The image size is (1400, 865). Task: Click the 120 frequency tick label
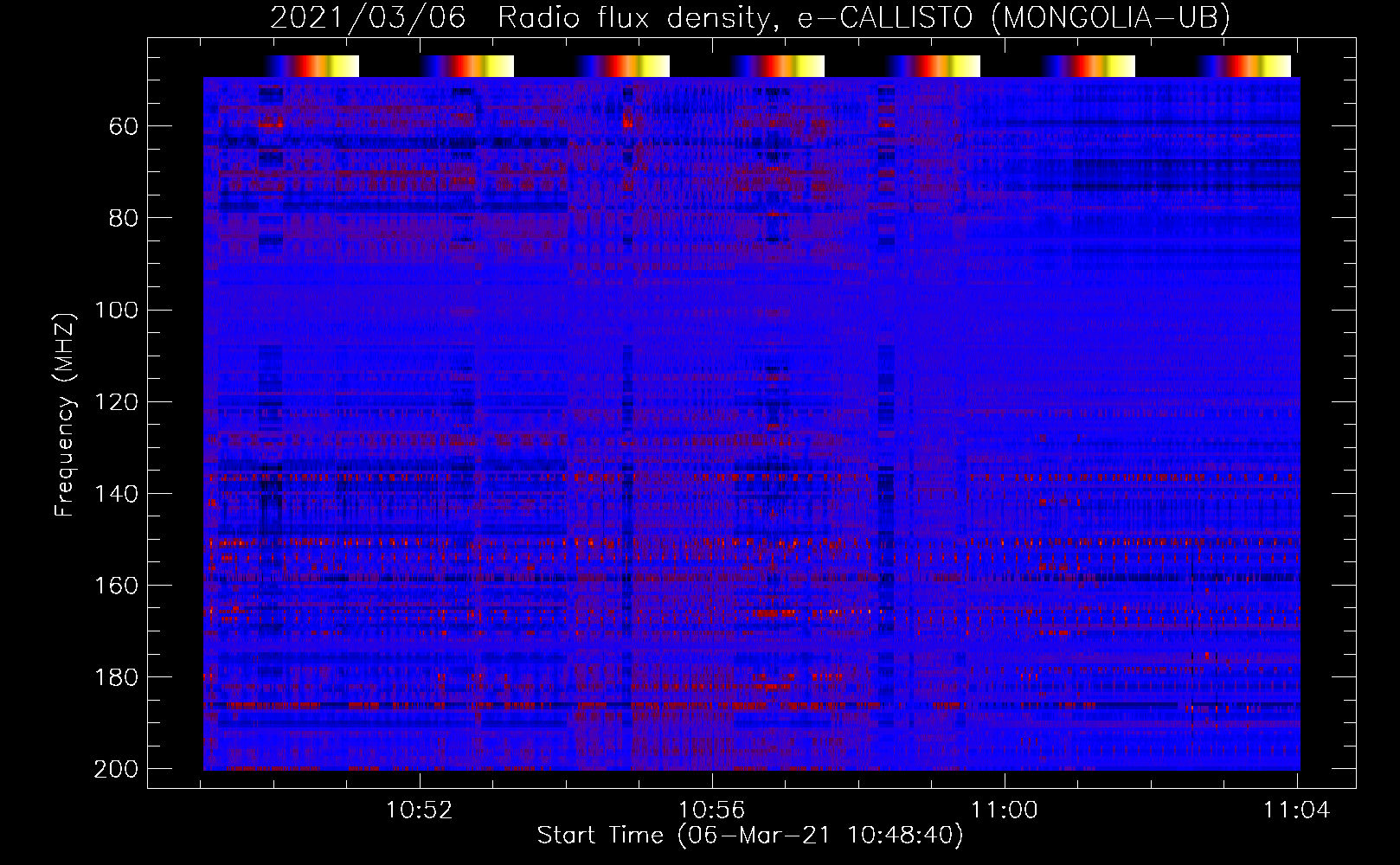point(116,401)
